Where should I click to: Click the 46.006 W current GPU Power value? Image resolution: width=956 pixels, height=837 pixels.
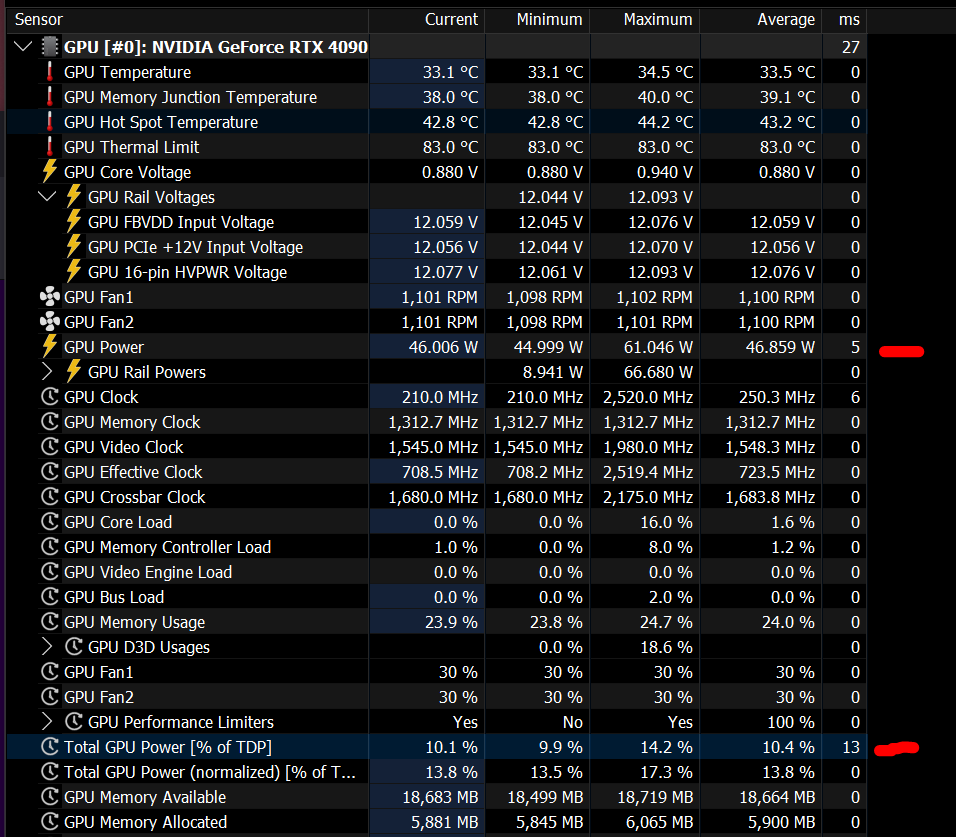tap(443, 347)
